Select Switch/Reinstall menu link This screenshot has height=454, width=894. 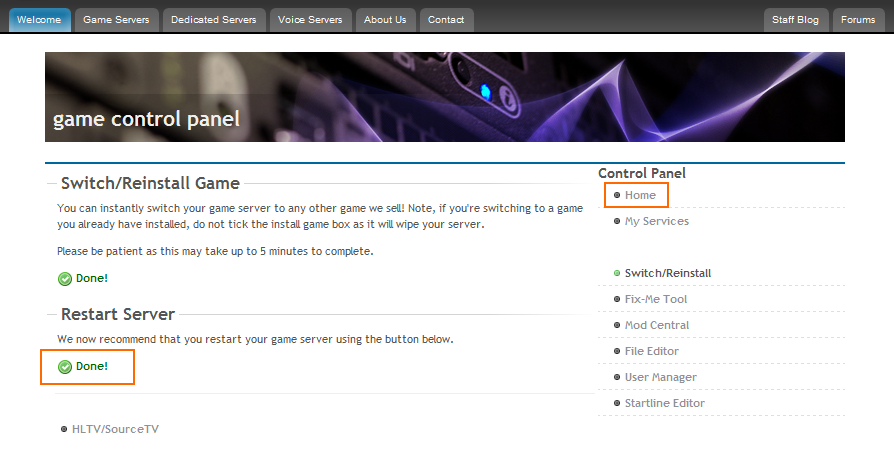pos(668,273)
